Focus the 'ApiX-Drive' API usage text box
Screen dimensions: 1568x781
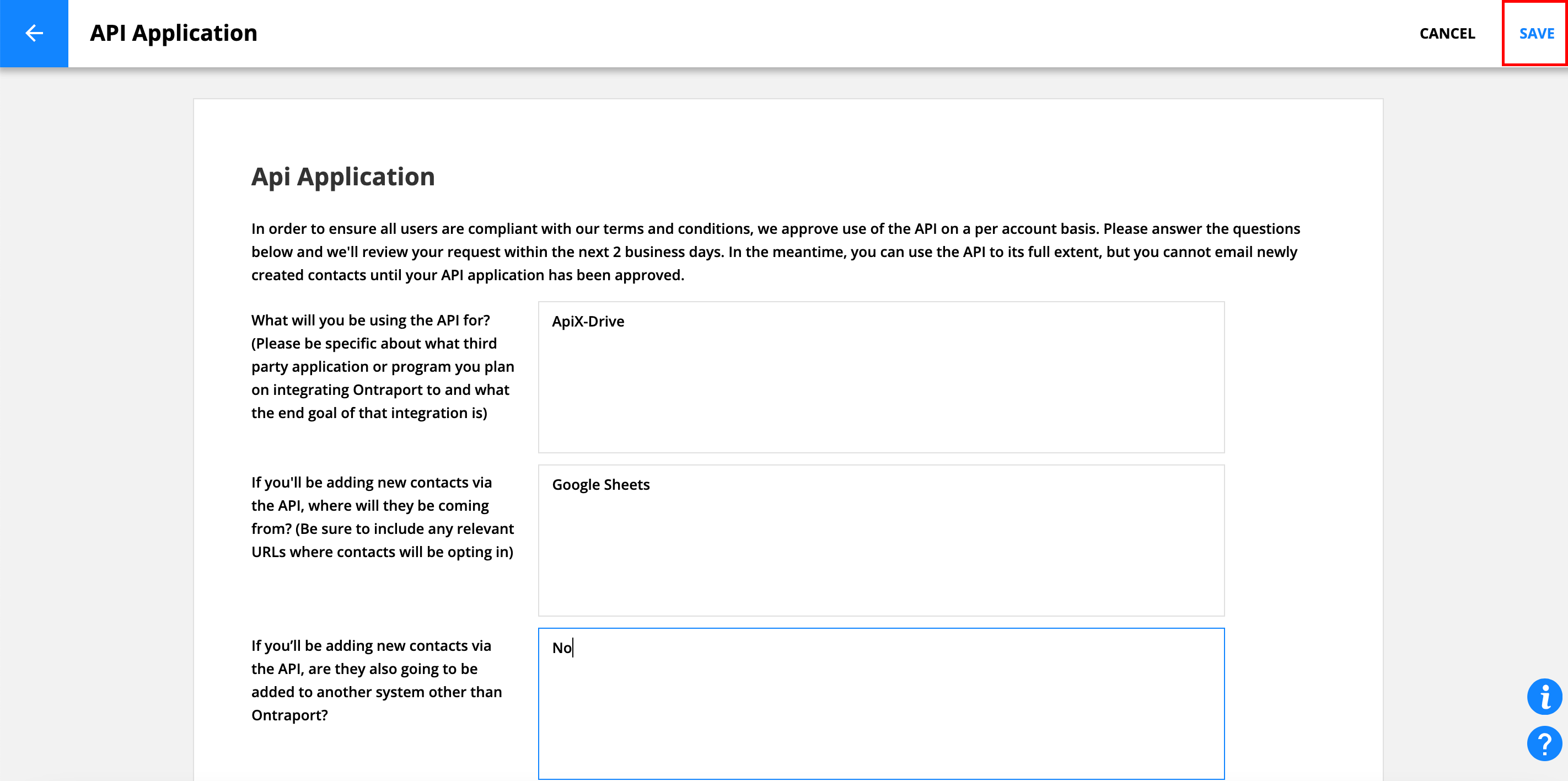(881, 377)
